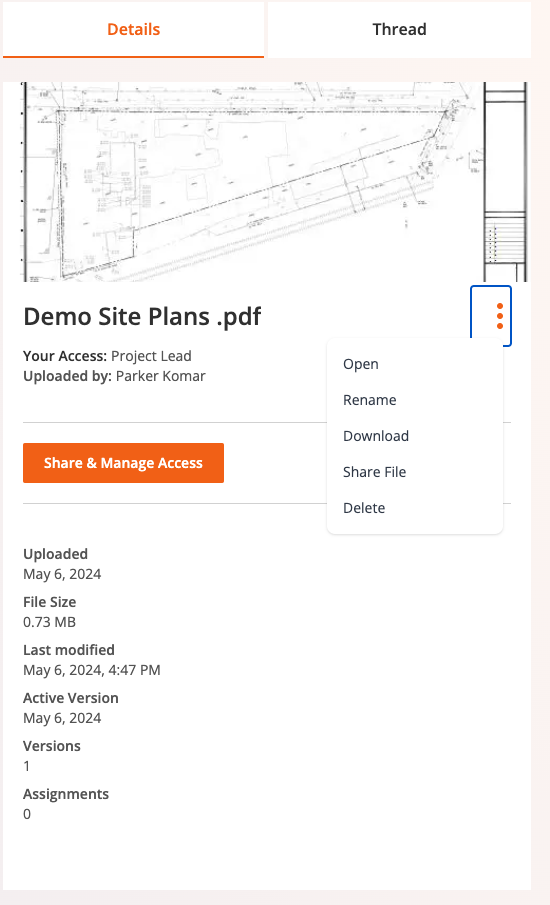Switch to the Thread tab
The image size is (550, 905).
399,29
